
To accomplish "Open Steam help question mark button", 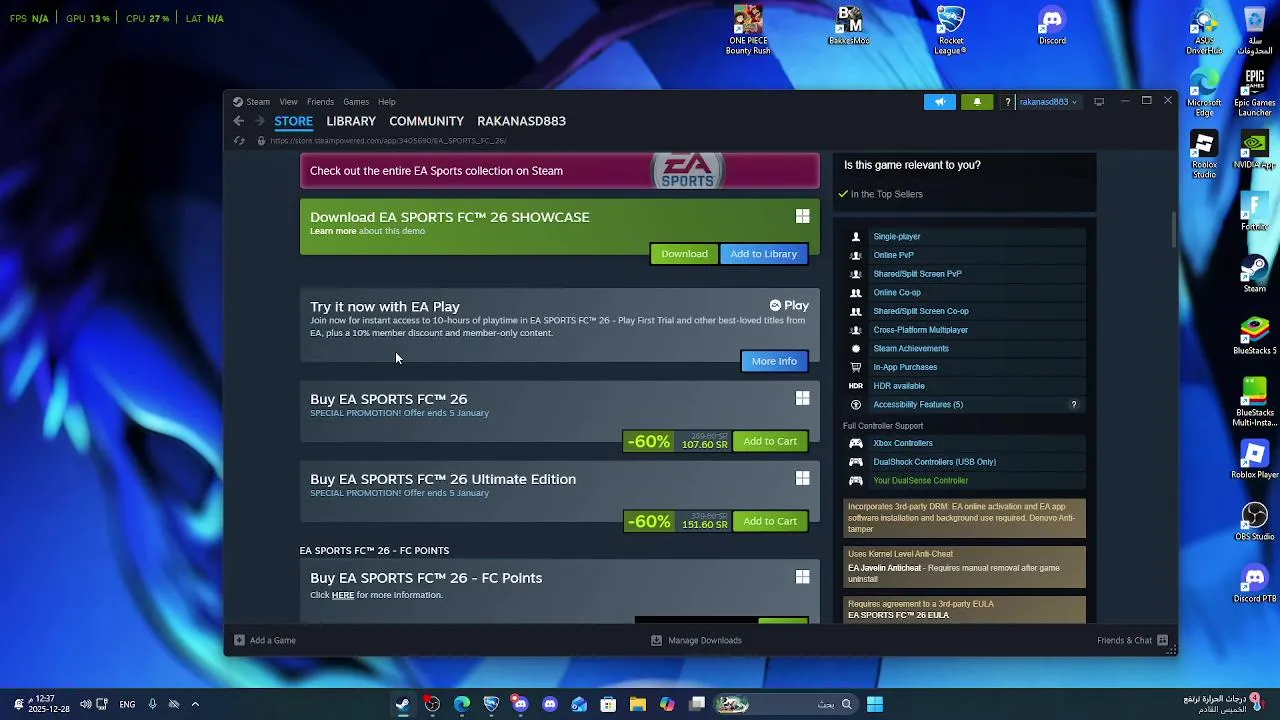I will click(x=1008, y=101).
